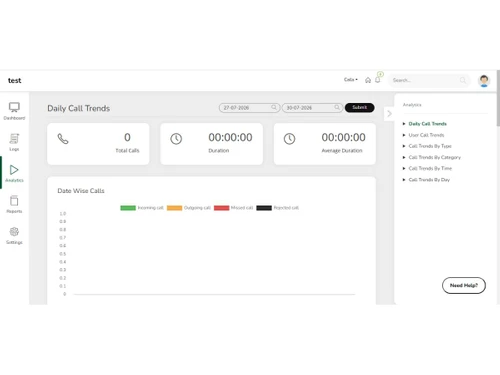Click the Analytics panel header text
The height and width of the screenshot is (375, 500).
coord(412,105)
